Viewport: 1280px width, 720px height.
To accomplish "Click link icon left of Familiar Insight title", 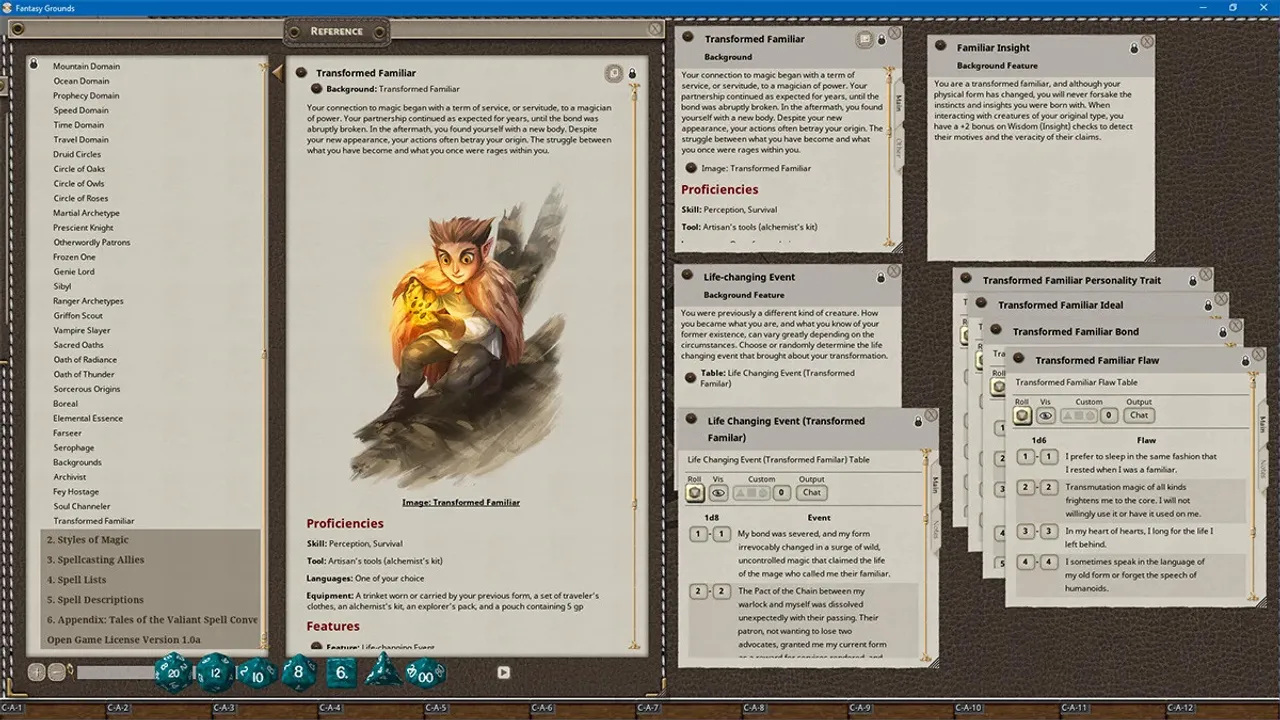I will click(x=940, y=46).
